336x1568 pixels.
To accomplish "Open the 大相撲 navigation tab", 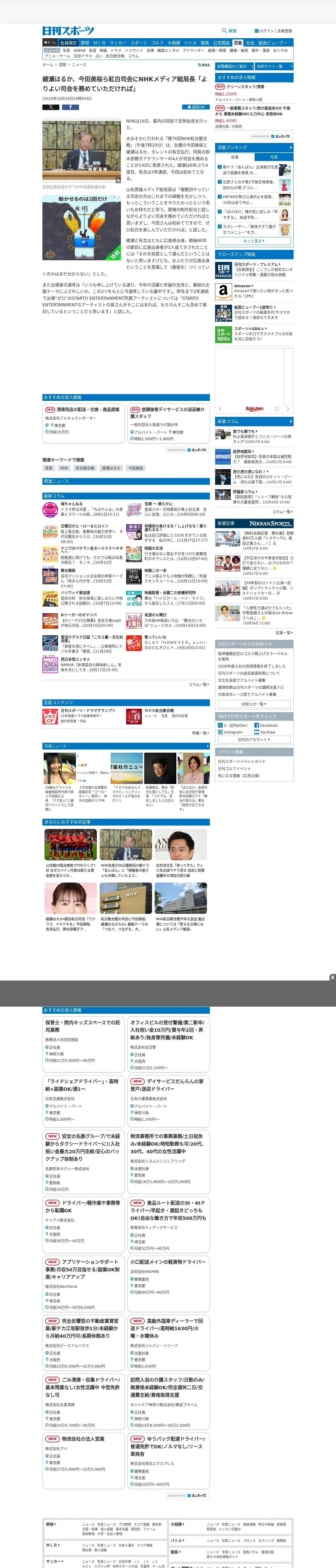I will coord(174,43).
